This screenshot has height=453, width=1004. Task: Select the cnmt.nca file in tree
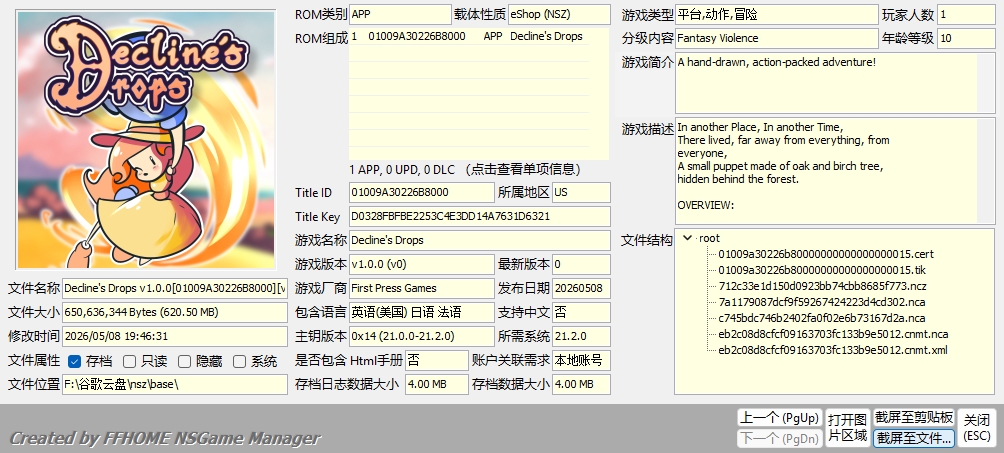[x=833, y=334]
